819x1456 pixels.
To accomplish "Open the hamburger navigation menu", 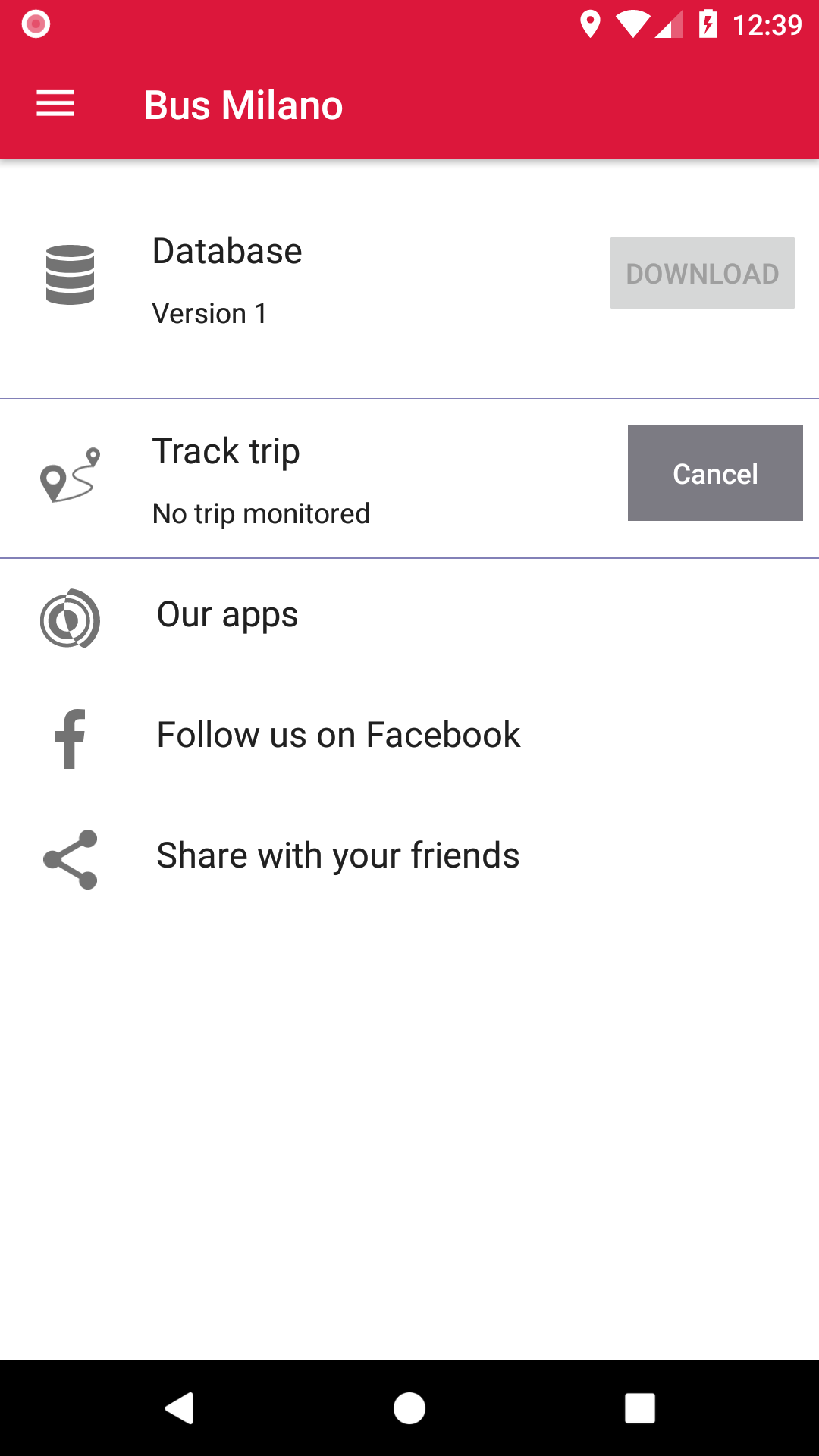I will click(x=55, y=104).
